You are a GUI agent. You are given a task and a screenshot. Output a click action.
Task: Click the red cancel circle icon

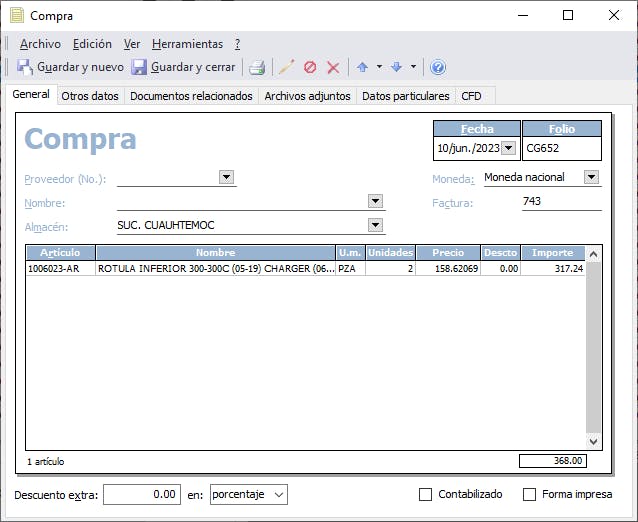(310, 67)
